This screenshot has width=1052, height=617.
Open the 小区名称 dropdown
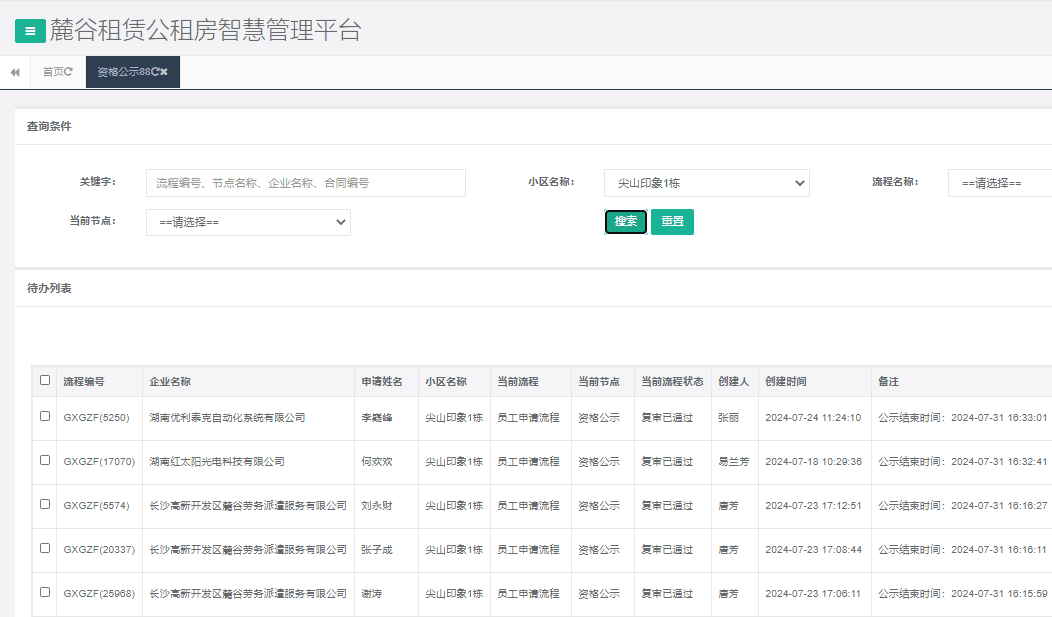point(707,183)
